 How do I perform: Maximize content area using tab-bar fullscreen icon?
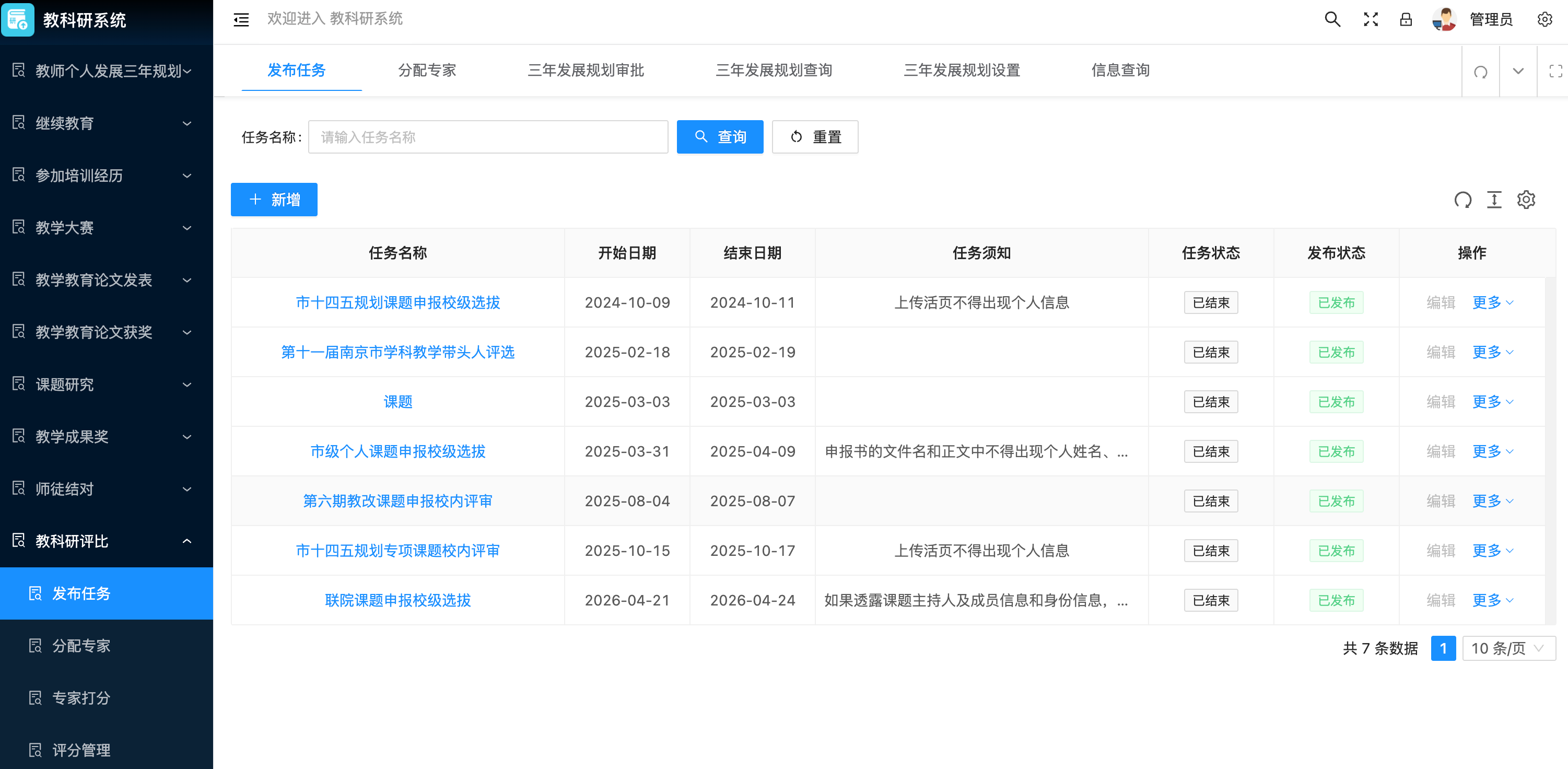coord(1556,71)
